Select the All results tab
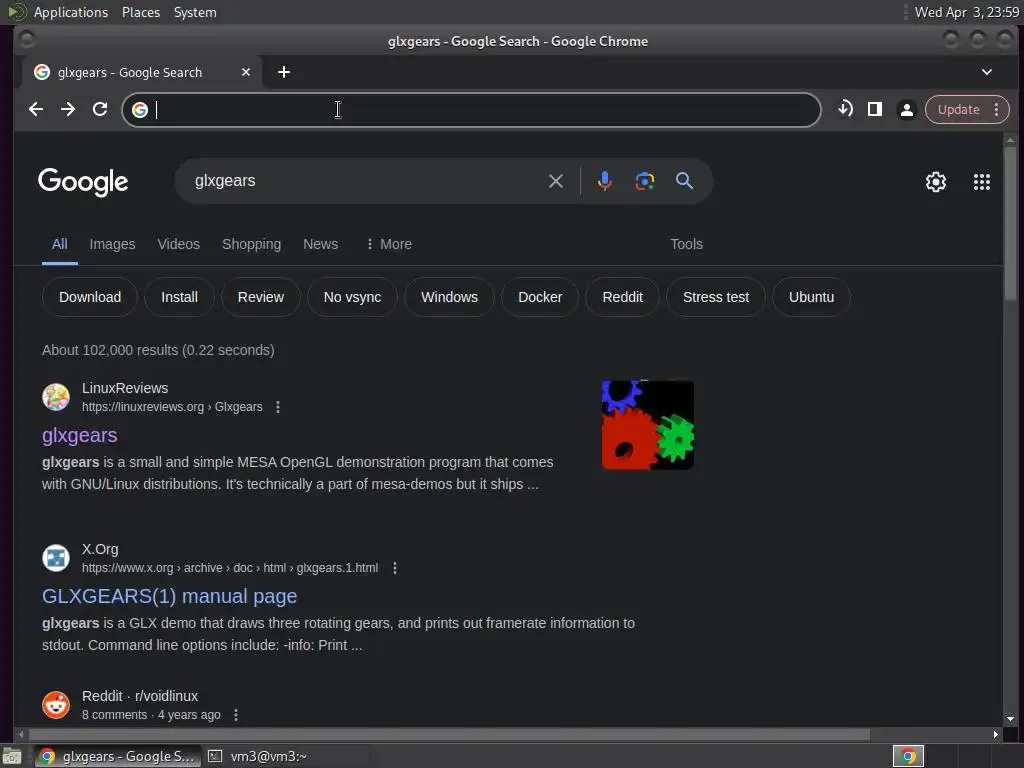The width and height of the screenshot is (1024, 768). 59,244
